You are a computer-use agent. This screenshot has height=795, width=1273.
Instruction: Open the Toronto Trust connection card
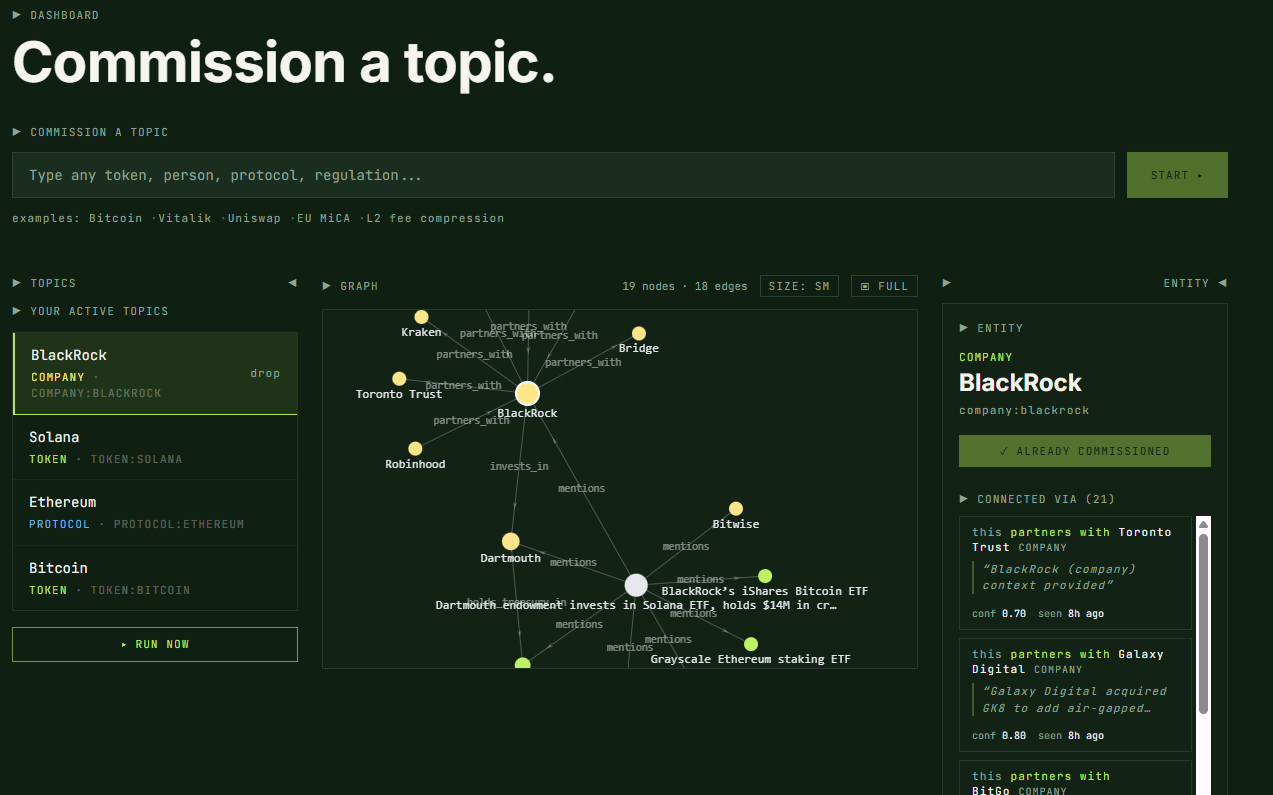click(x=1075, y=573)
